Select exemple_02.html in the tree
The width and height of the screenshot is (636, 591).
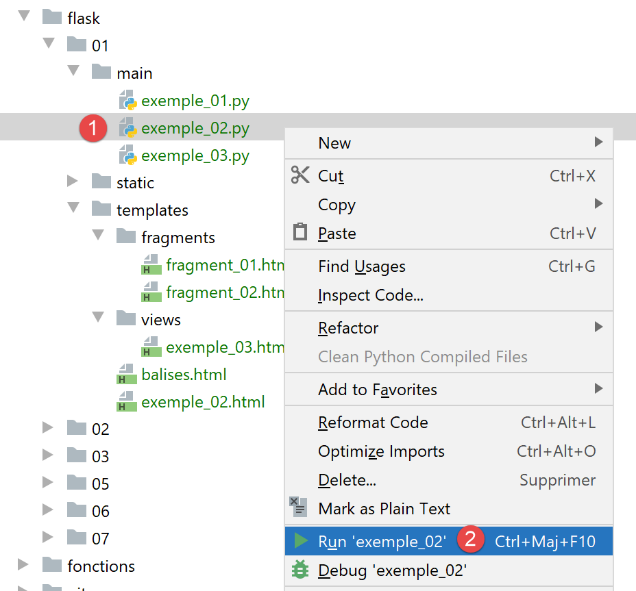tap(202, 402)
